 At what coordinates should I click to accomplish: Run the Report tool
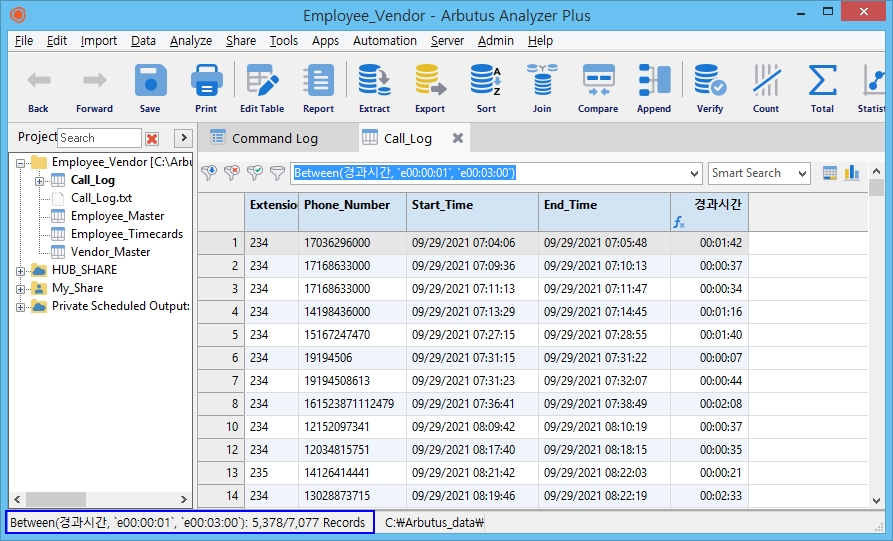click(x=318, y=89)
